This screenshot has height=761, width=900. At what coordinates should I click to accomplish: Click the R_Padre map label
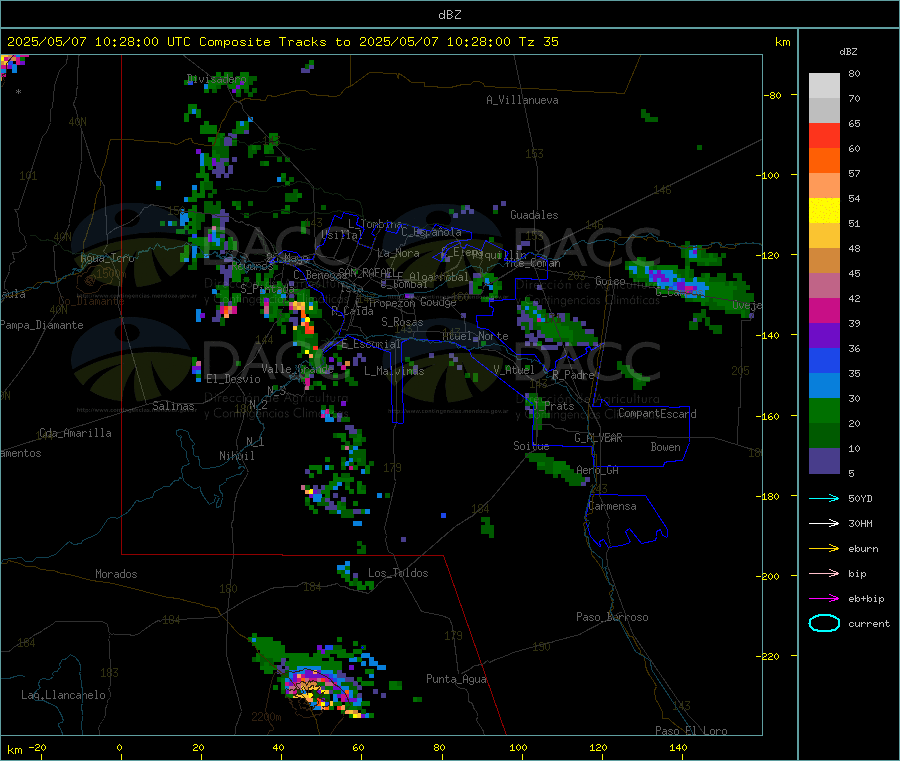click(573, 375)
